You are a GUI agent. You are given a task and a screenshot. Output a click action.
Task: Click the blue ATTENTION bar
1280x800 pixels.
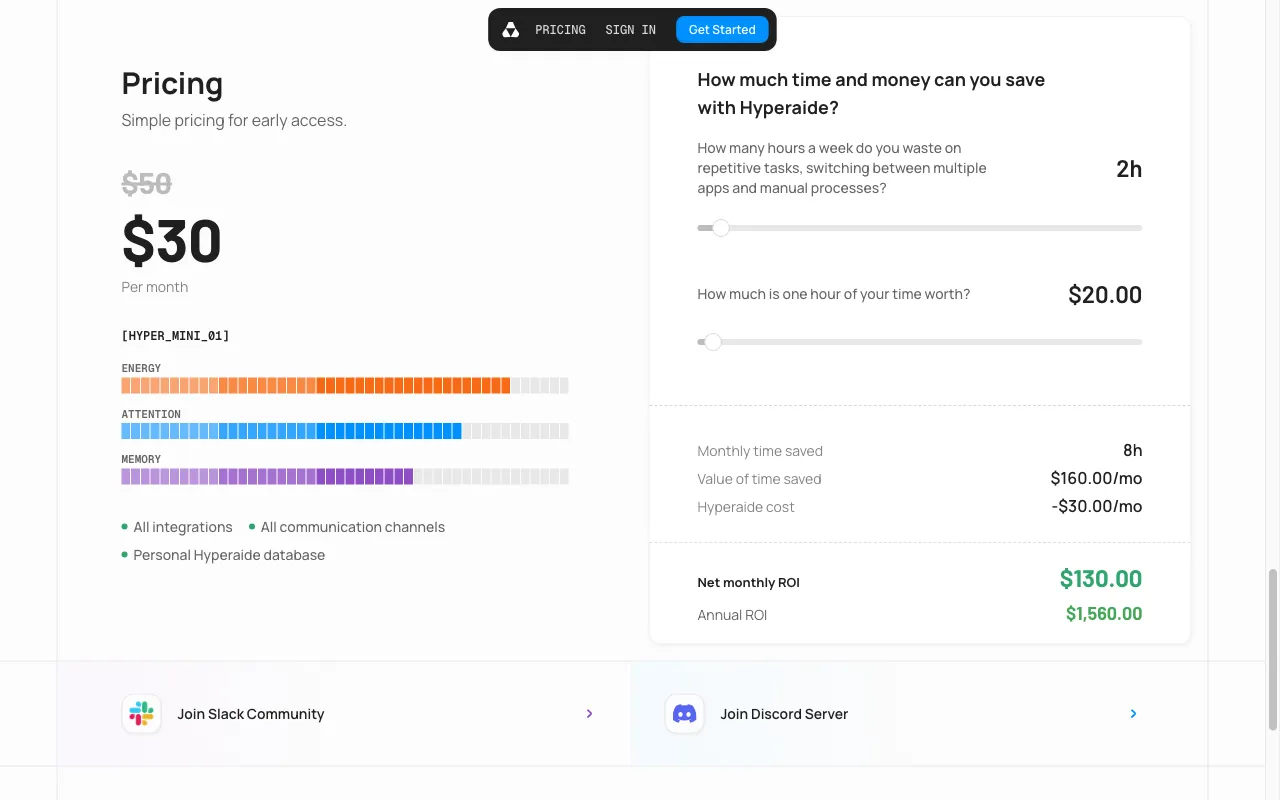pos(345,431)
